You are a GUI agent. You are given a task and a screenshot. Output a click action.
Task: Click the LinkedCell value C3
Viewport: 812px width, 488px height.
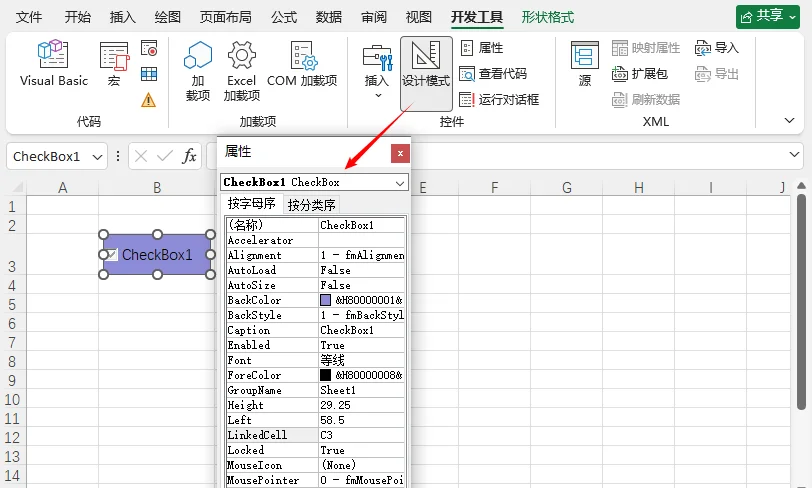pos(361,435)
